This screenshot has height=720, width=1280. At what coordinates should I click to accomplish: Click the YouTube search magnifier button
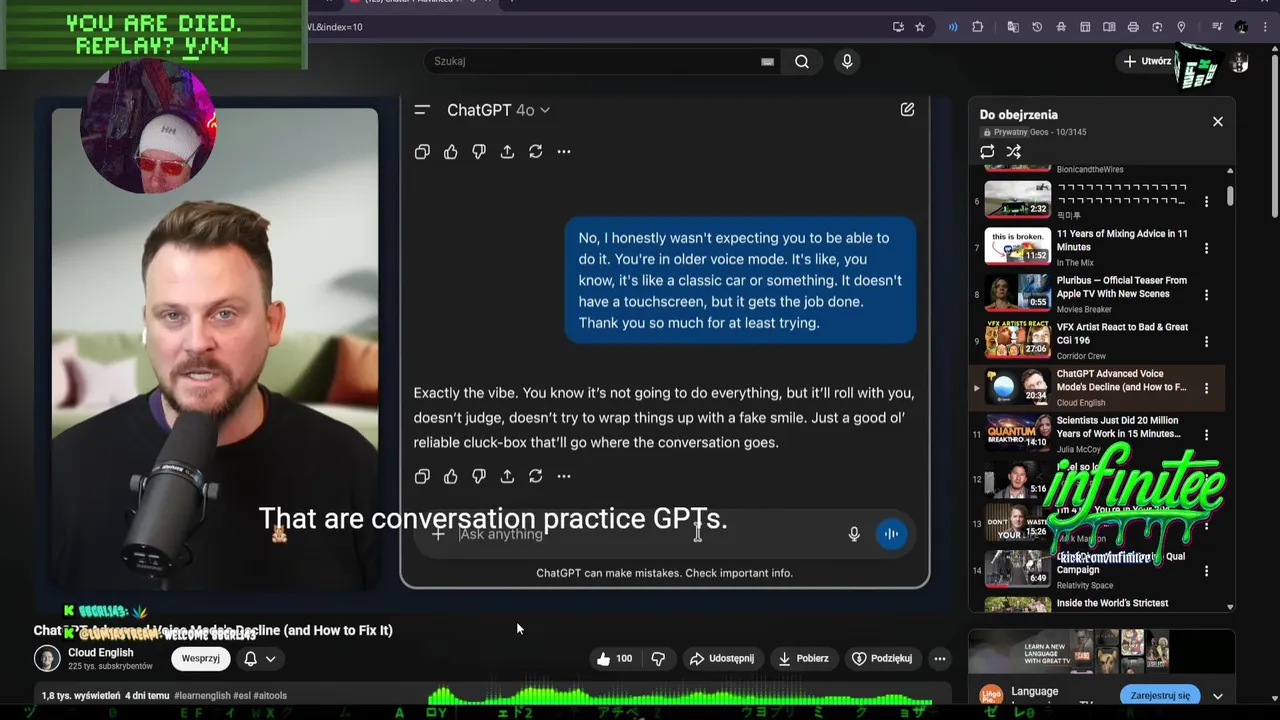(x=802, y=61)
